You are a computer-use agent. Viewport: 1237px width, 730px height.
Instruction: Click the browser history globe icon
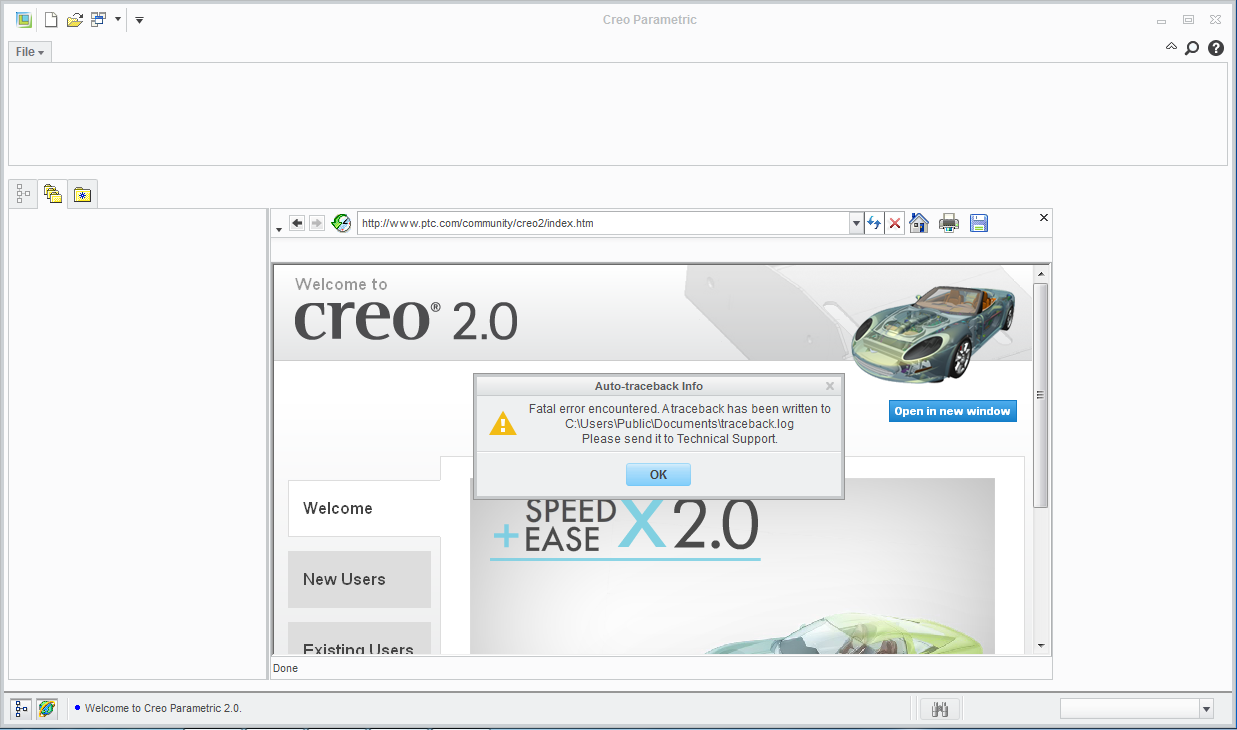coord(341,223)
